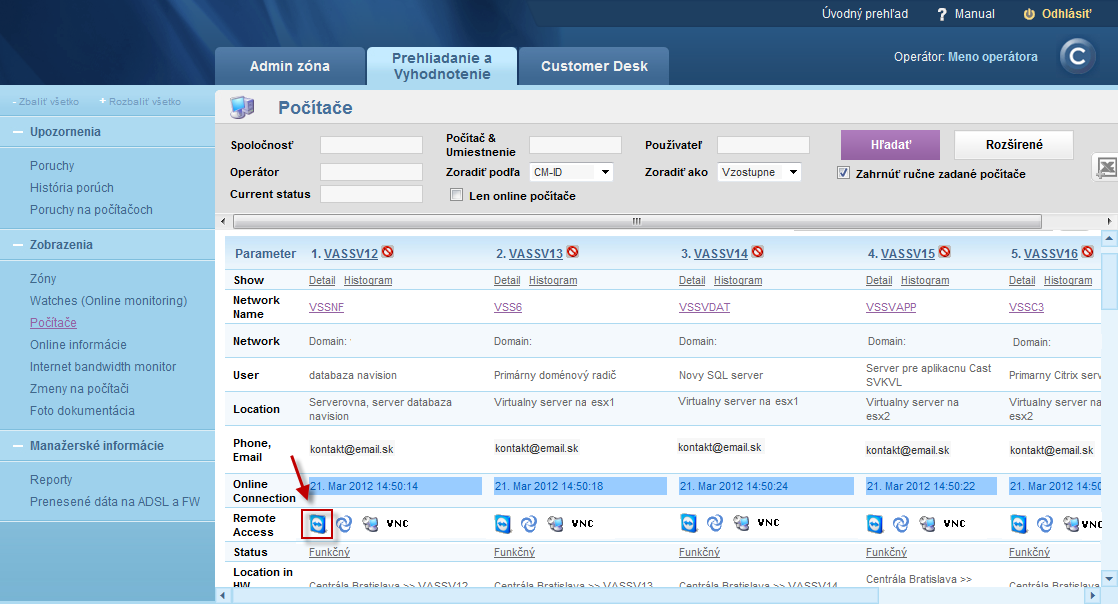The height and width of the screenshot is (604, 1118).
Task: Launch TeamViewer remote access for VASSV13
Action: 503,524
